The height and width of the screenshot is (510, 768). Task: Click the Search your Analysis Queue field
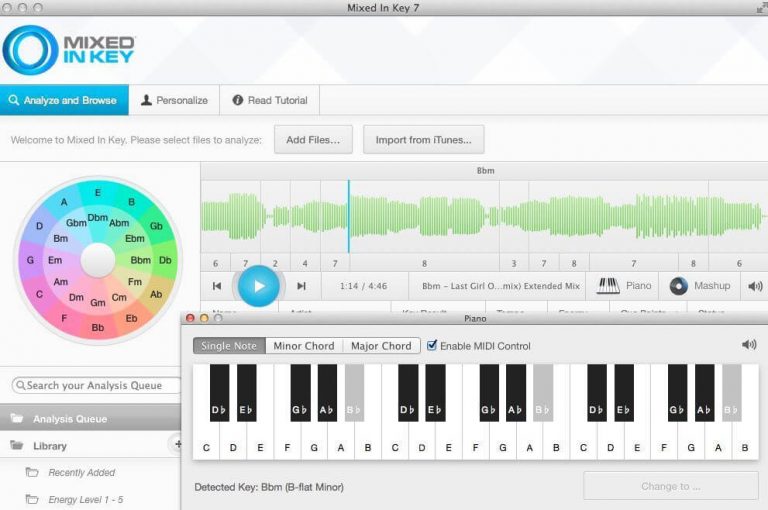coord(96,386)
